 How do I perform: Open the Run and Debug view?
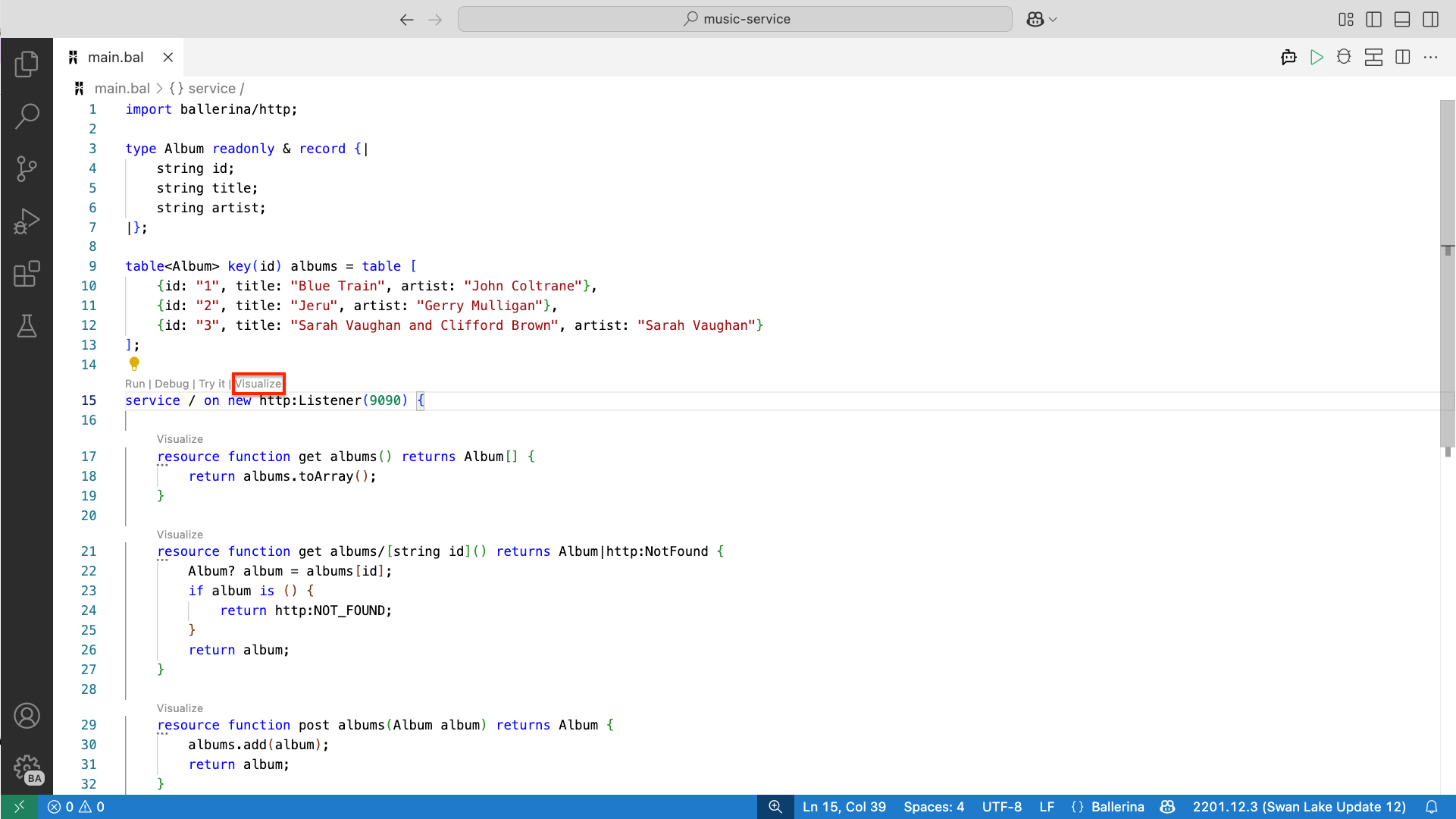(27, 221)
